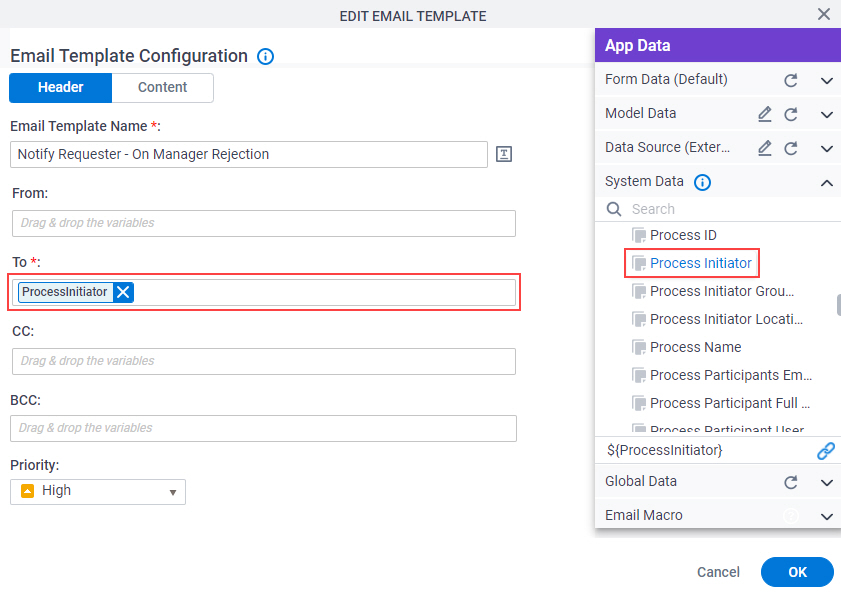Switch to the Content tab
Screen dimensions: 841x593
pos(163,87)
